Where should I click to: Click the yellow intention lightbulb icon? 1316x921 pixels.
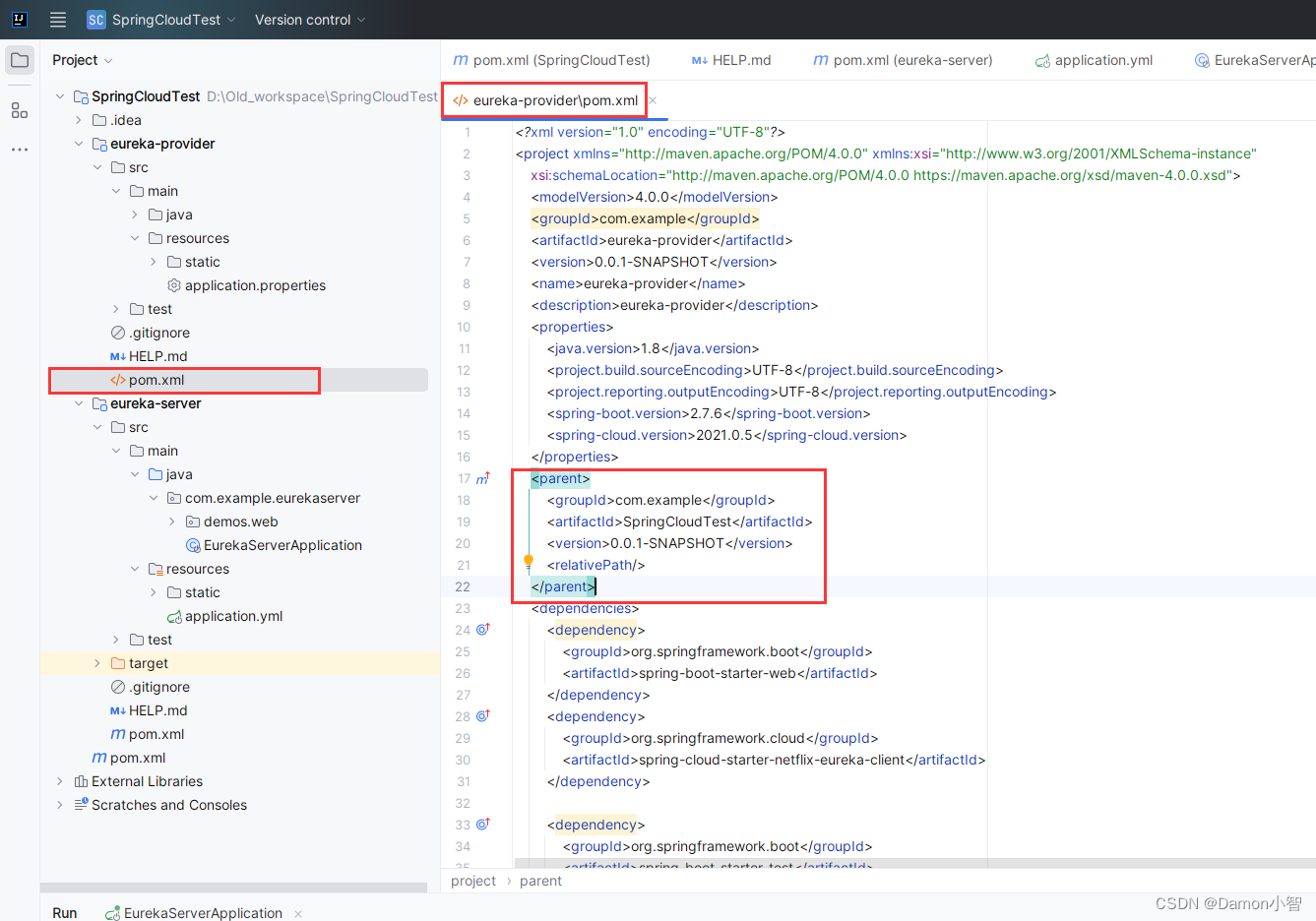coord(529,564)
